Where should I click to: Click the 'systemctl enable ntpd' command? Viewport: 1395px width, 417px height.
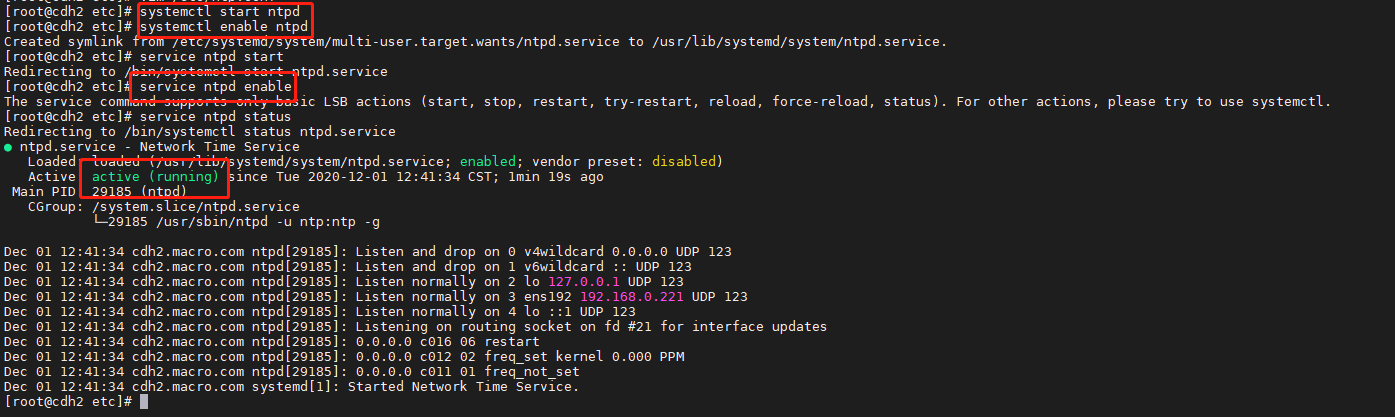point(222,25)
